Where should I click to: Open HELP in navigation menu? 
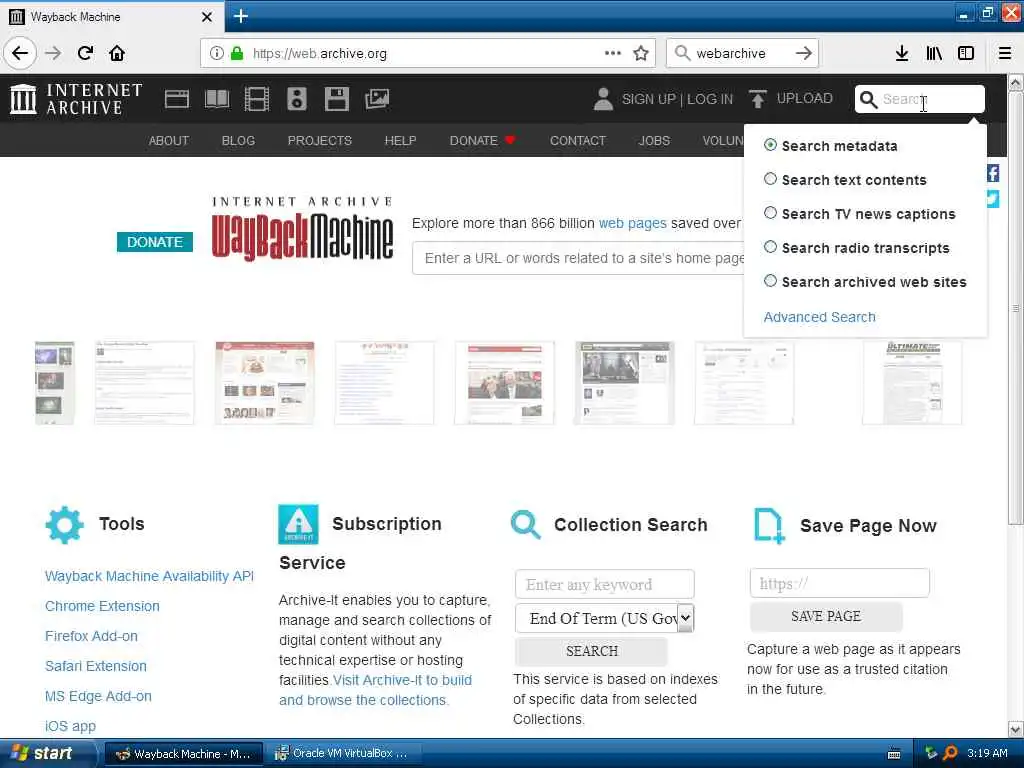[400, 140]
